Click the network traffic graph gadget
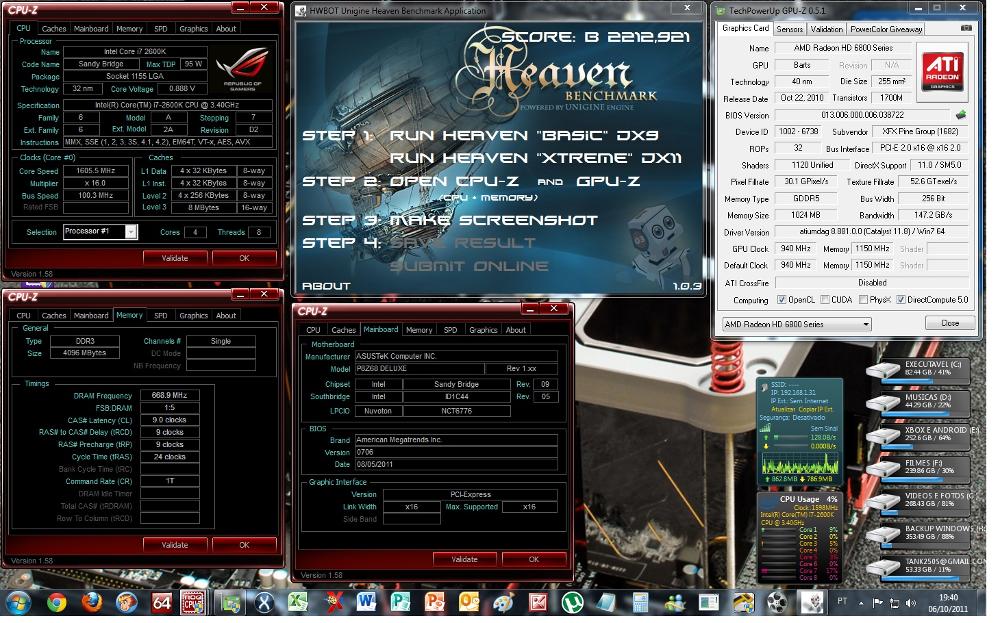1000x623 pixels. point(800,464)
